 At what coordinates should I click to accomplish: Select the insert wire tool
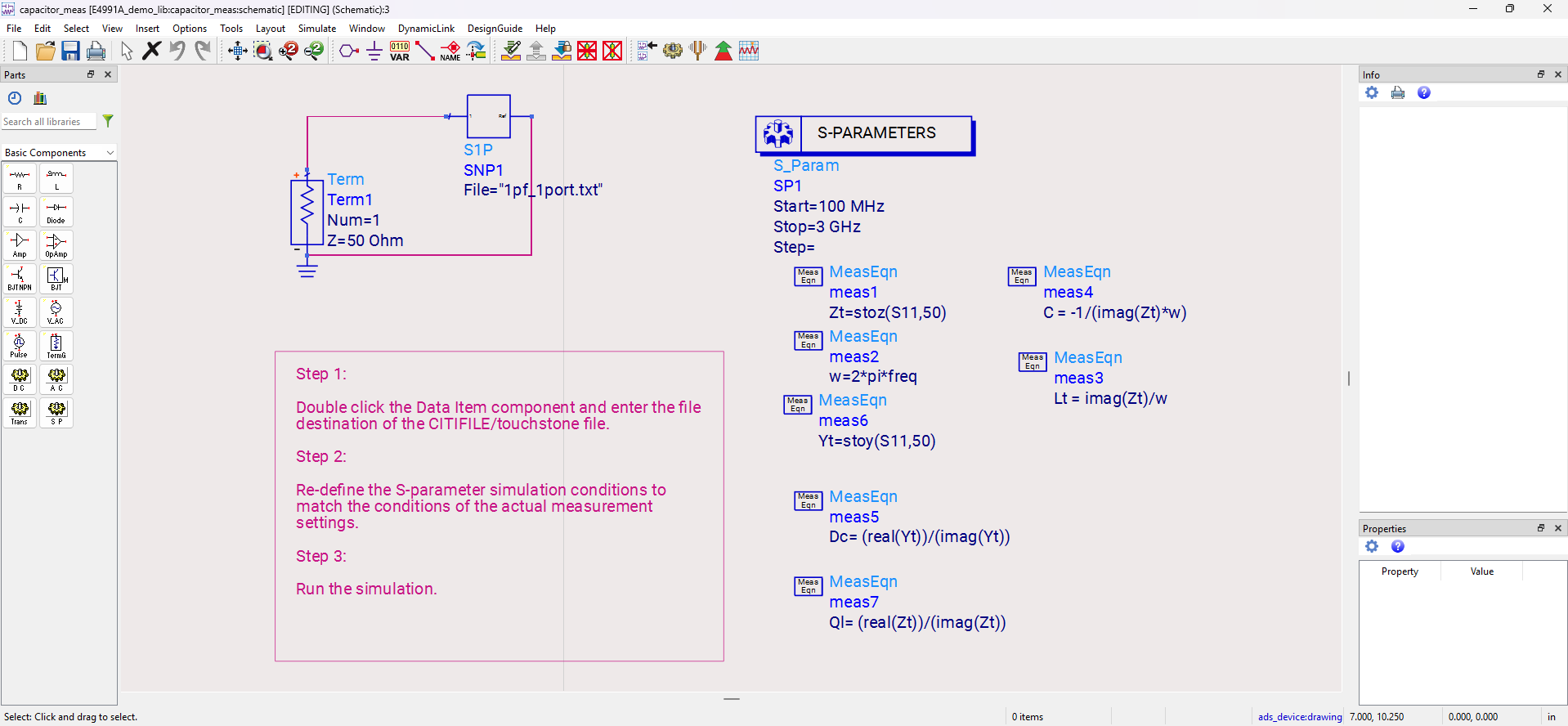[425, 51]
